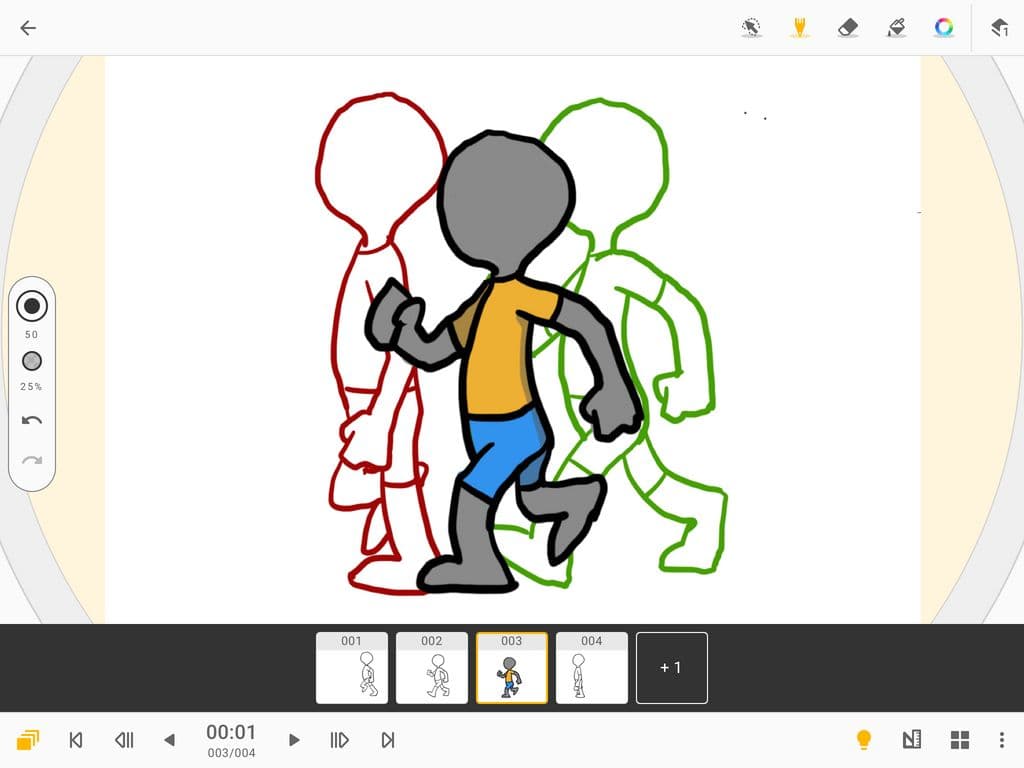
Task: Switch to the Eraser tool
Action: [847, 27]
